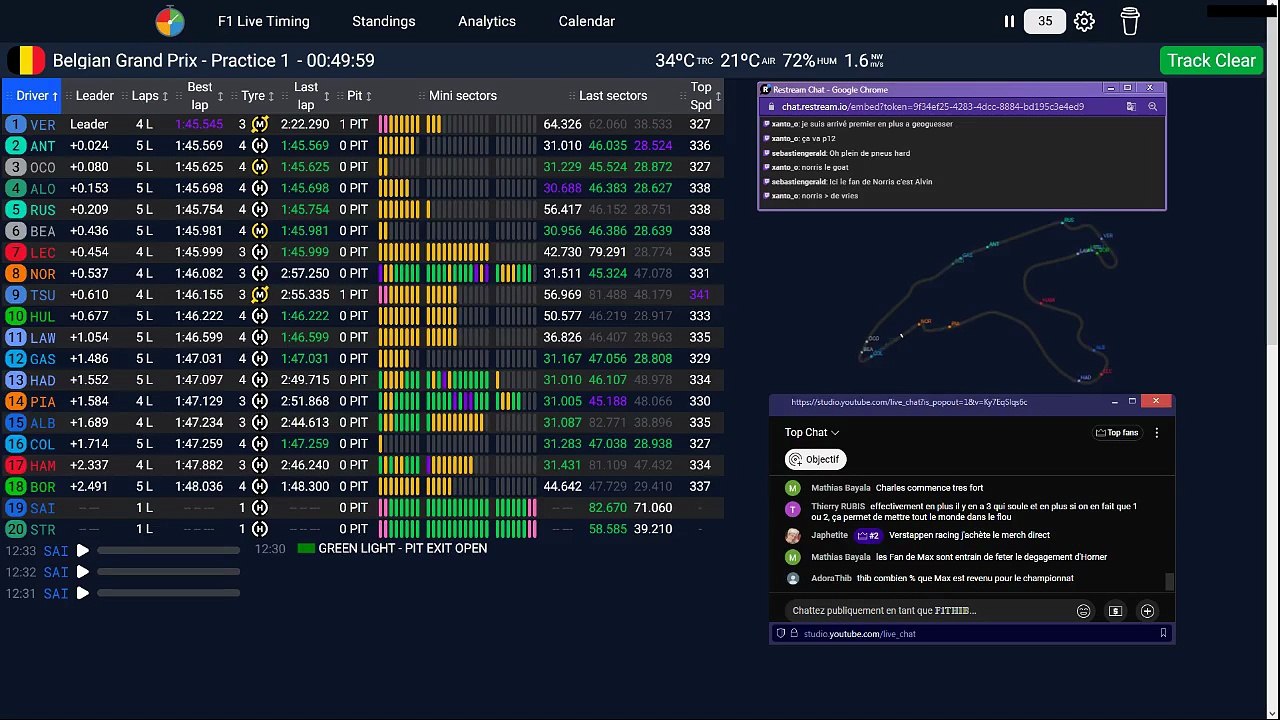Image resolution: width=1280 pixels, height=720 pixels.
Task: Seek in the 12:32 SAI radio progress bar
Action: coord(168,572)
